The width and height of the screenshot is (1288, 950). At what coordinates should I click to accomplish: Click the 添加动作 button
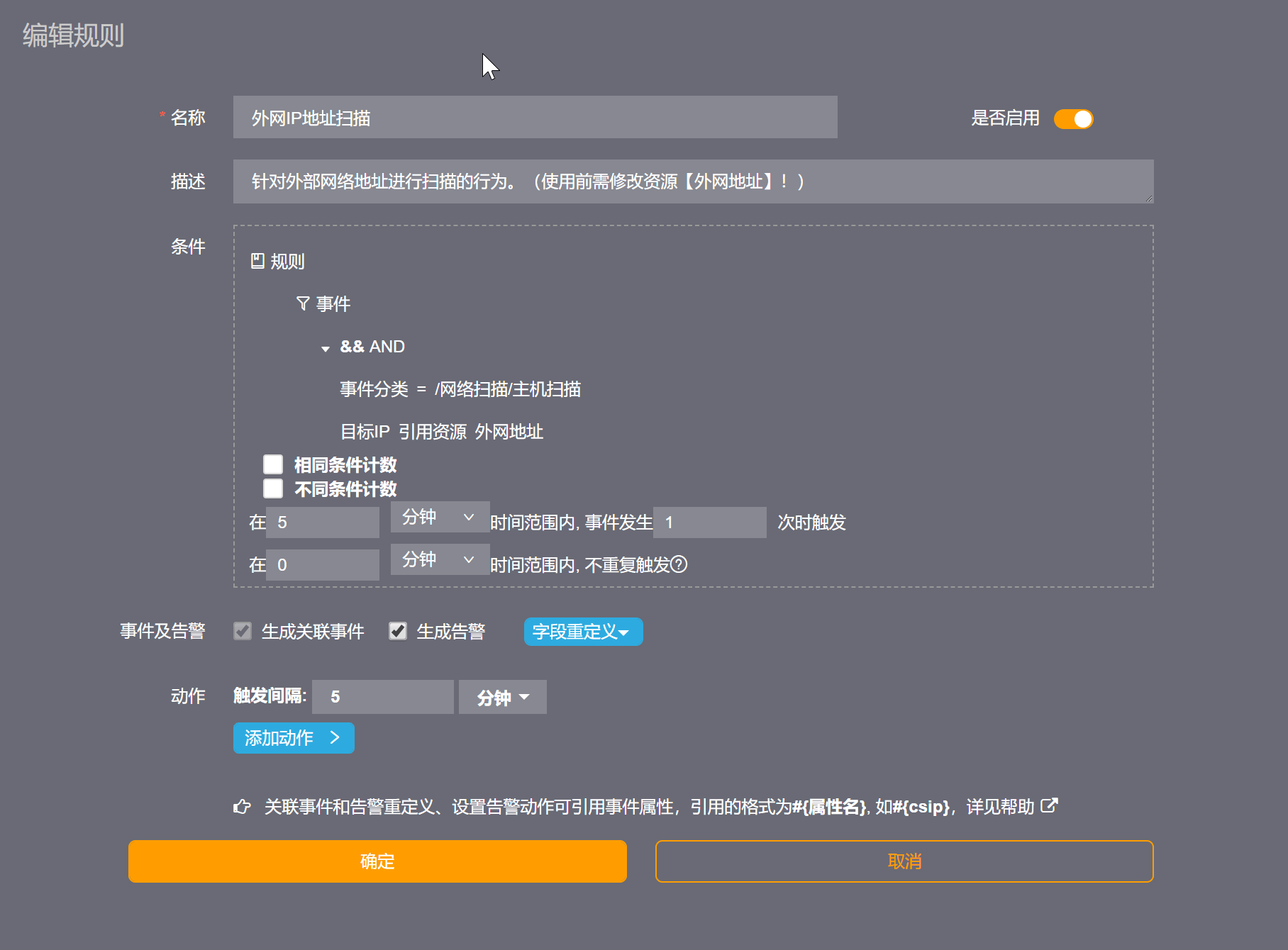pos(293,738)
